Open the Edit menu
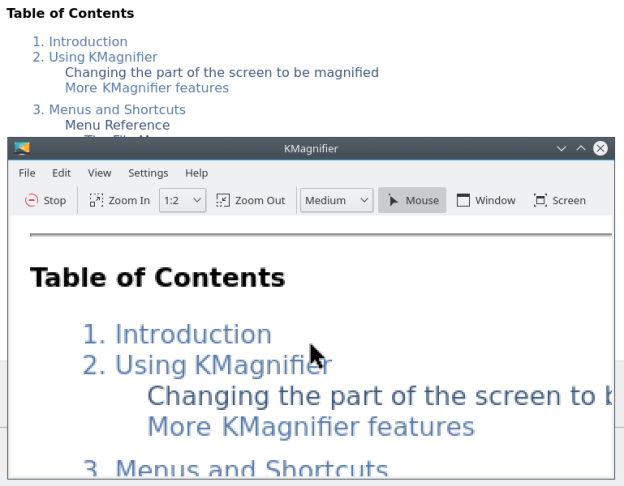The image size is (624, 486). pyautogui.click(x=61, y=173)
